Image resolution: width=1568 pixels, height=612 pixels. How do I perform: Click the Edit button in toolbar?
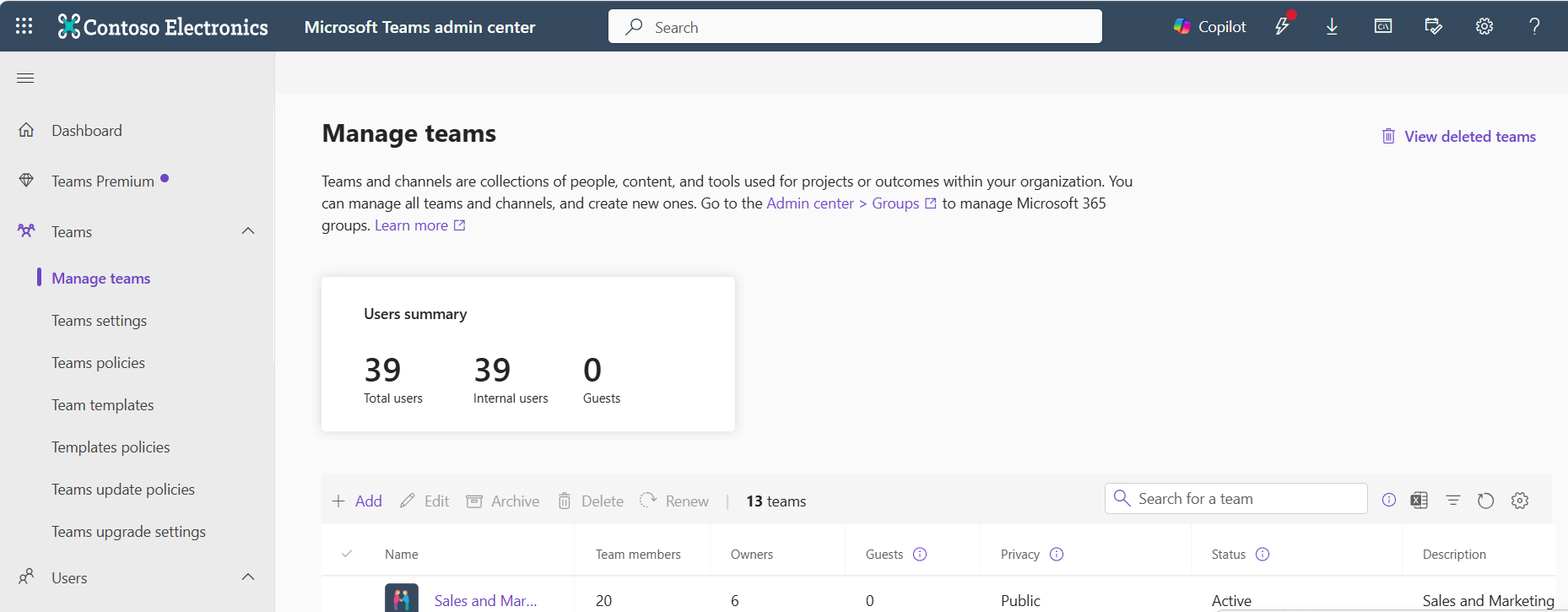click(424, 501)
